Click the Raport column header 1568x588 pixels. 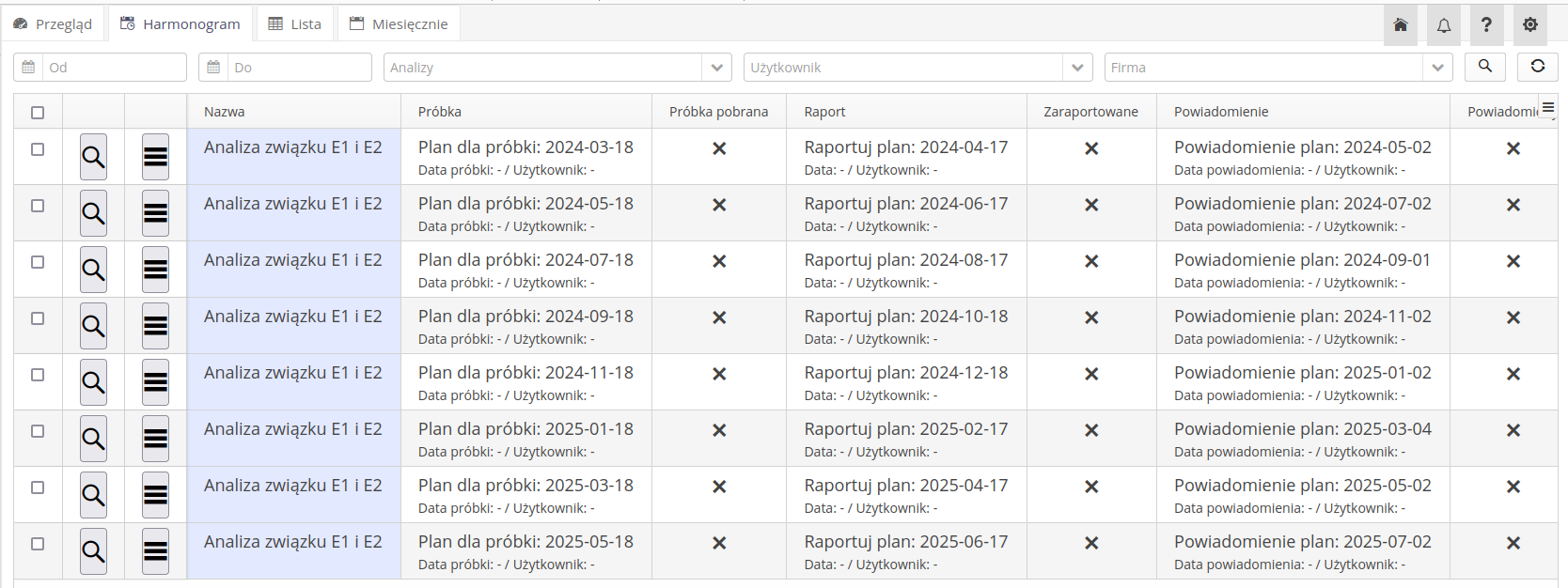[824, 112]
